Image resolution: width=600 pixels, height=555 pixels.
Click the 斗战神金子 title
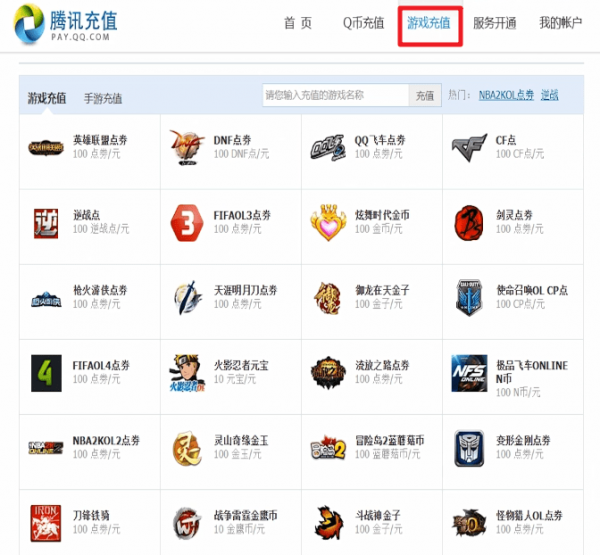(x=377, y=515)
